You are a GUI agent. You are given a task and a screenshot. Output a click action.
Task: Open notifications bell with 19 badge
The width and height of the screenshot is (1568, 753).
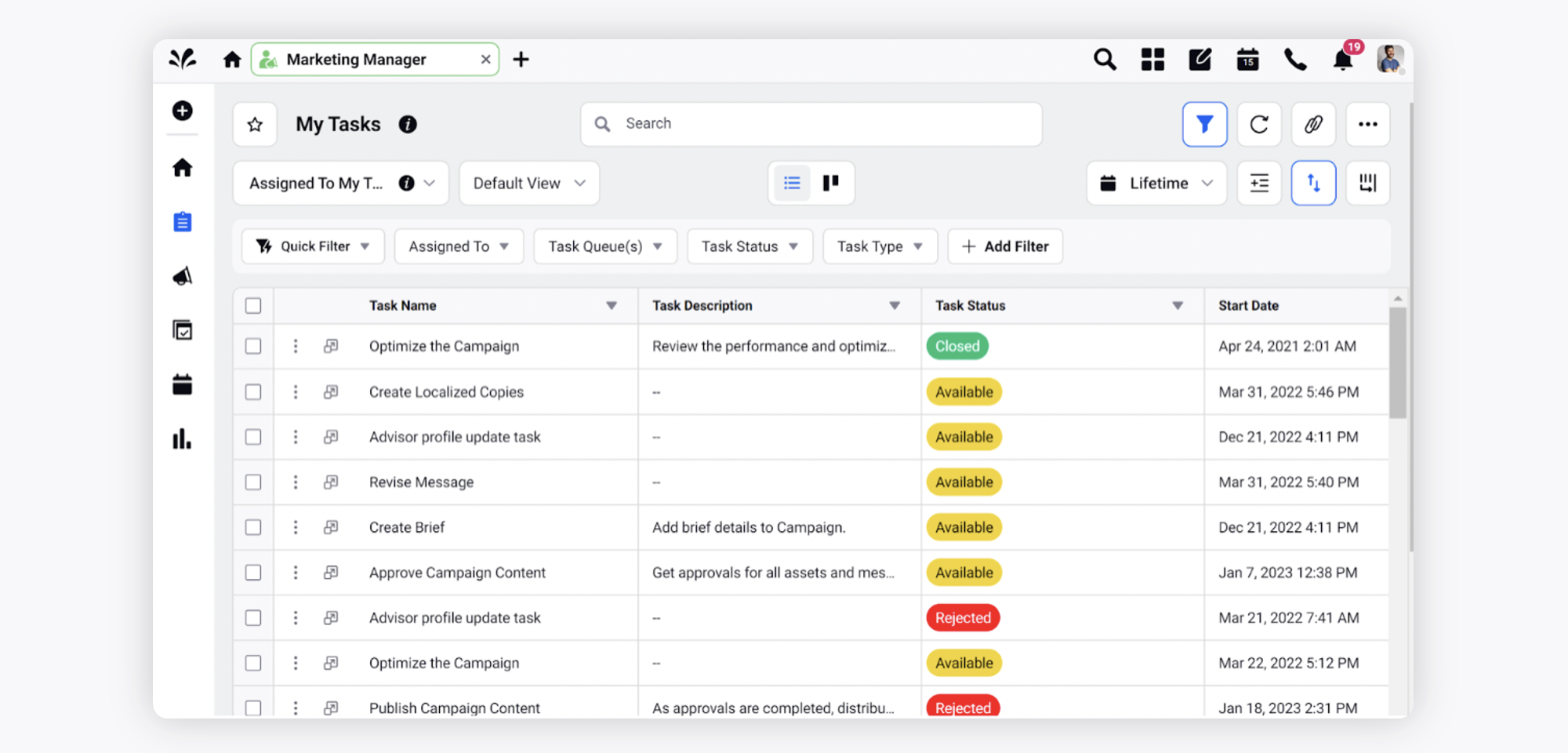coord(1344,60)
